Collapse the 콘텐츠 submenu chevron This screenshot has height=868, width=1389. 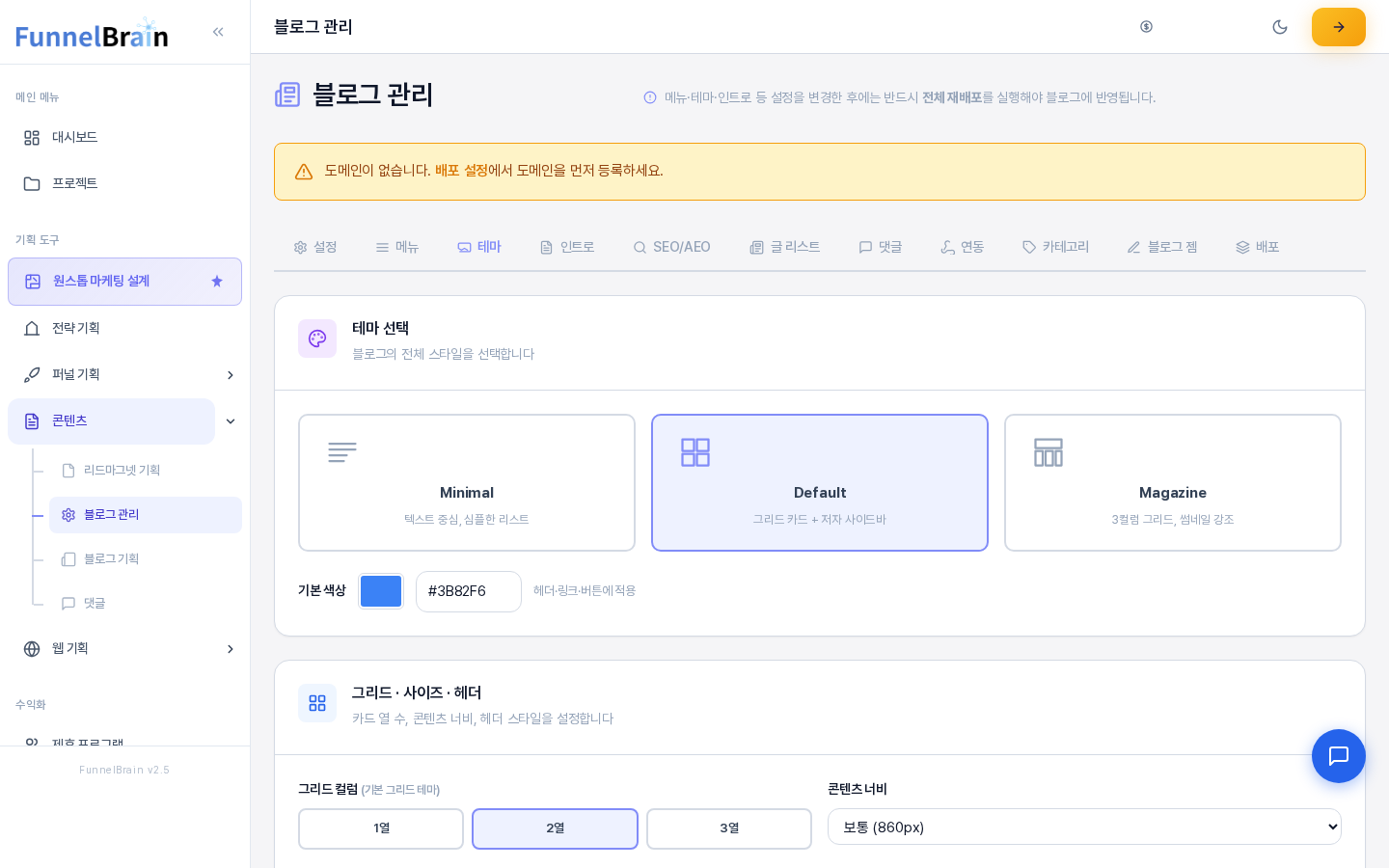(x=231, y=421)
